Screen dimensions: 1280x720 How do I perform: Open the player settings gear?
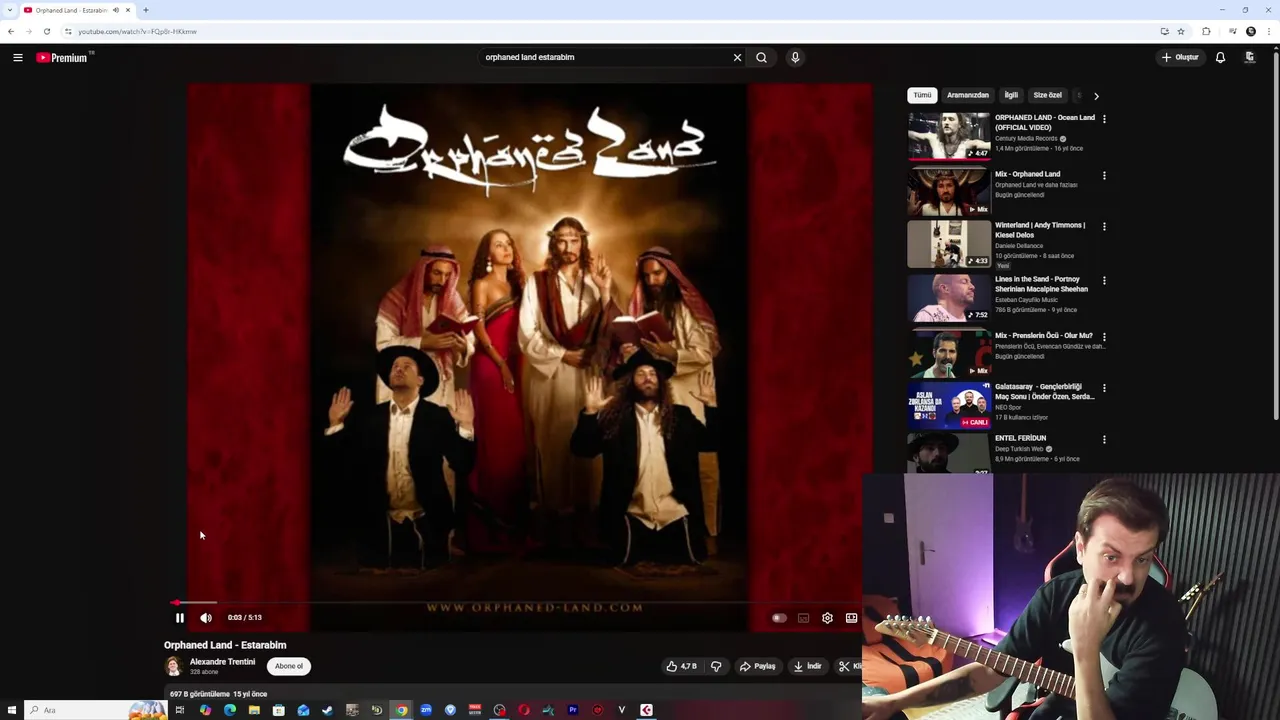(x=827, y=618)
